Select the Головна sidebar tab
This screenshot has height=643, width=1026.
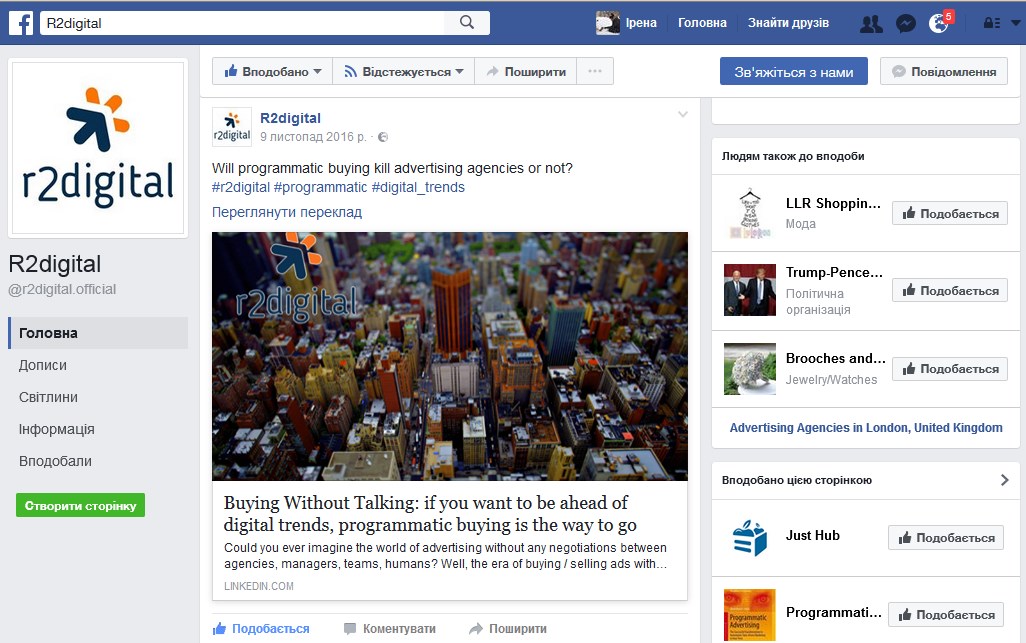tap(98, 333)
